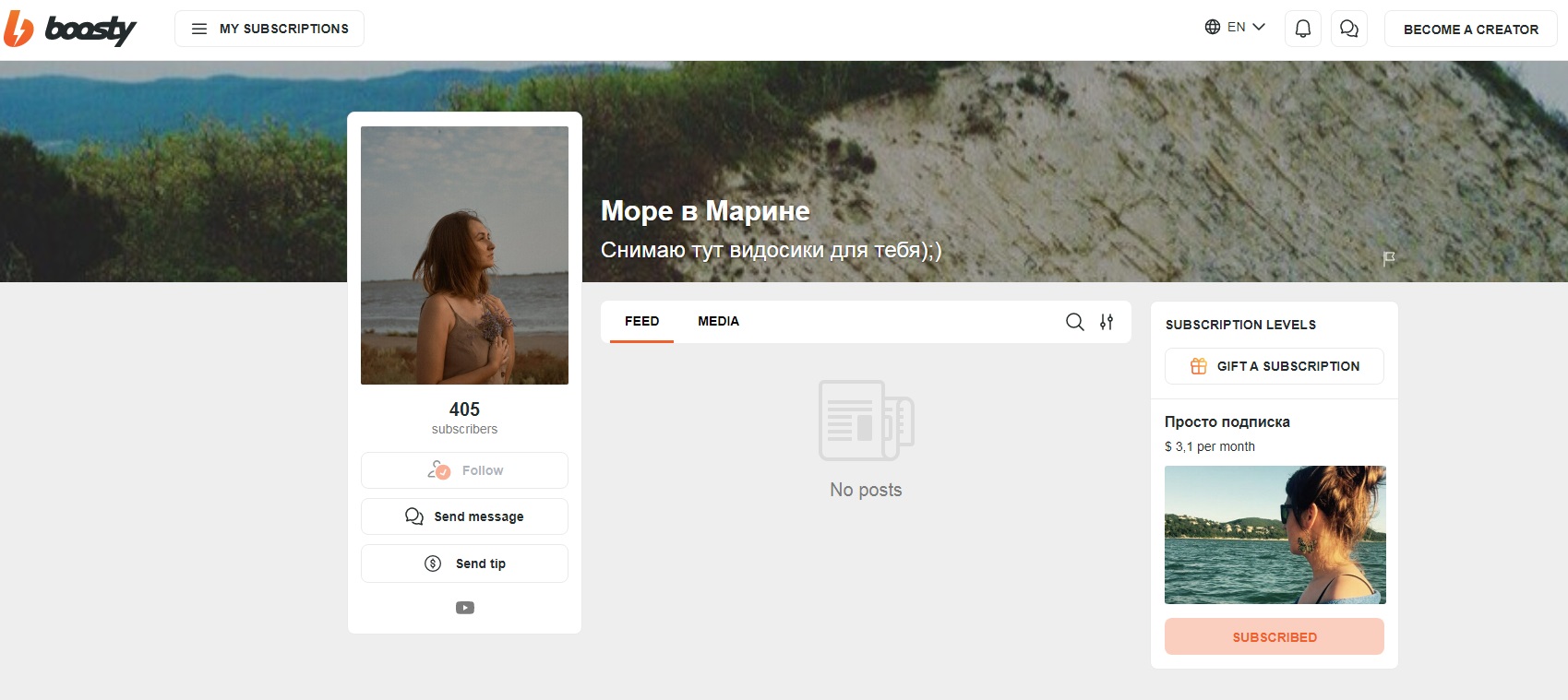The image size is (1568, 700).
Task: Open notifications bell icon
Action: pos(1303,29)
